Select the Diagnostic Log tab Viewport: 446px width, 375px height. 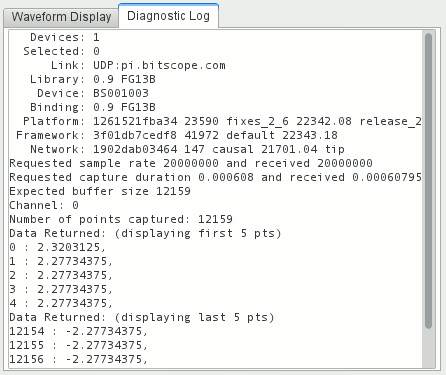(x=168, y=16)
